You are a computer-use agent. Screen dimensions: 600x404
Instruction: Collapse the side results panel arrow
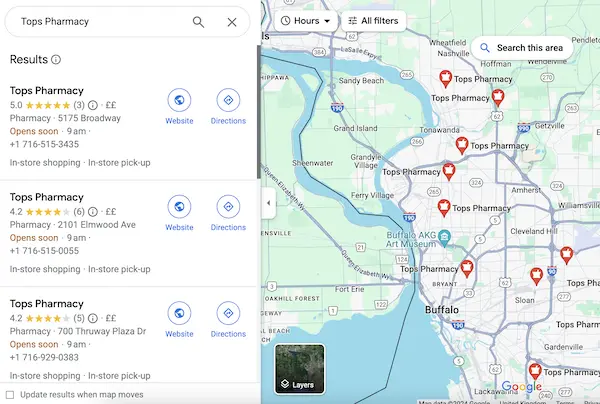pyautogui.click(x=269, y=203)
